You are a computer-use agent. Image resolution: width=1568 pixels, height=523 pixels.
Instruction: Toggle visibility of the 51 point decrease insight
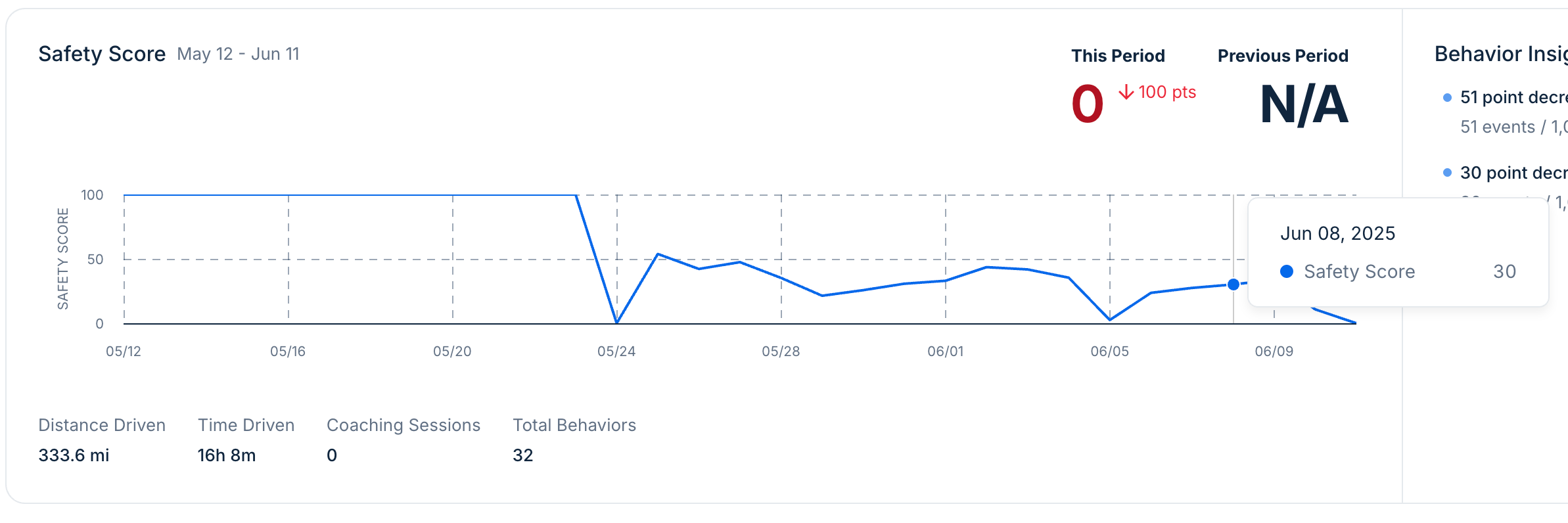(1511, 97)
